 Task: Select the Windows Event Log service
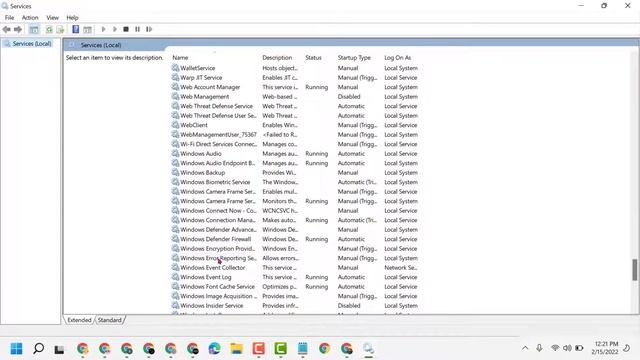(295, 277)
